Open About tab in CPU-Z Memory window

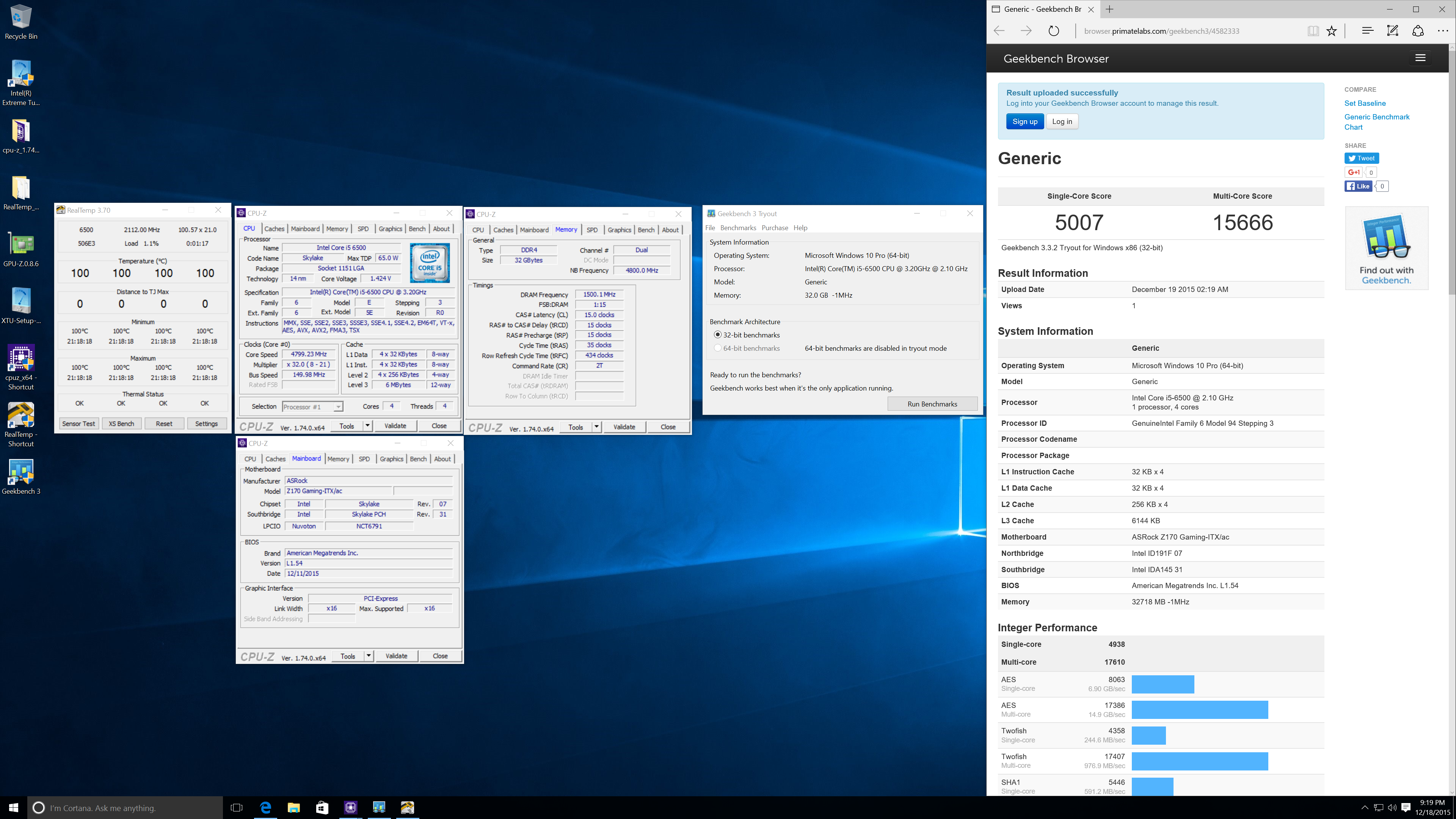pyautogui.click(x=670, y=230)
